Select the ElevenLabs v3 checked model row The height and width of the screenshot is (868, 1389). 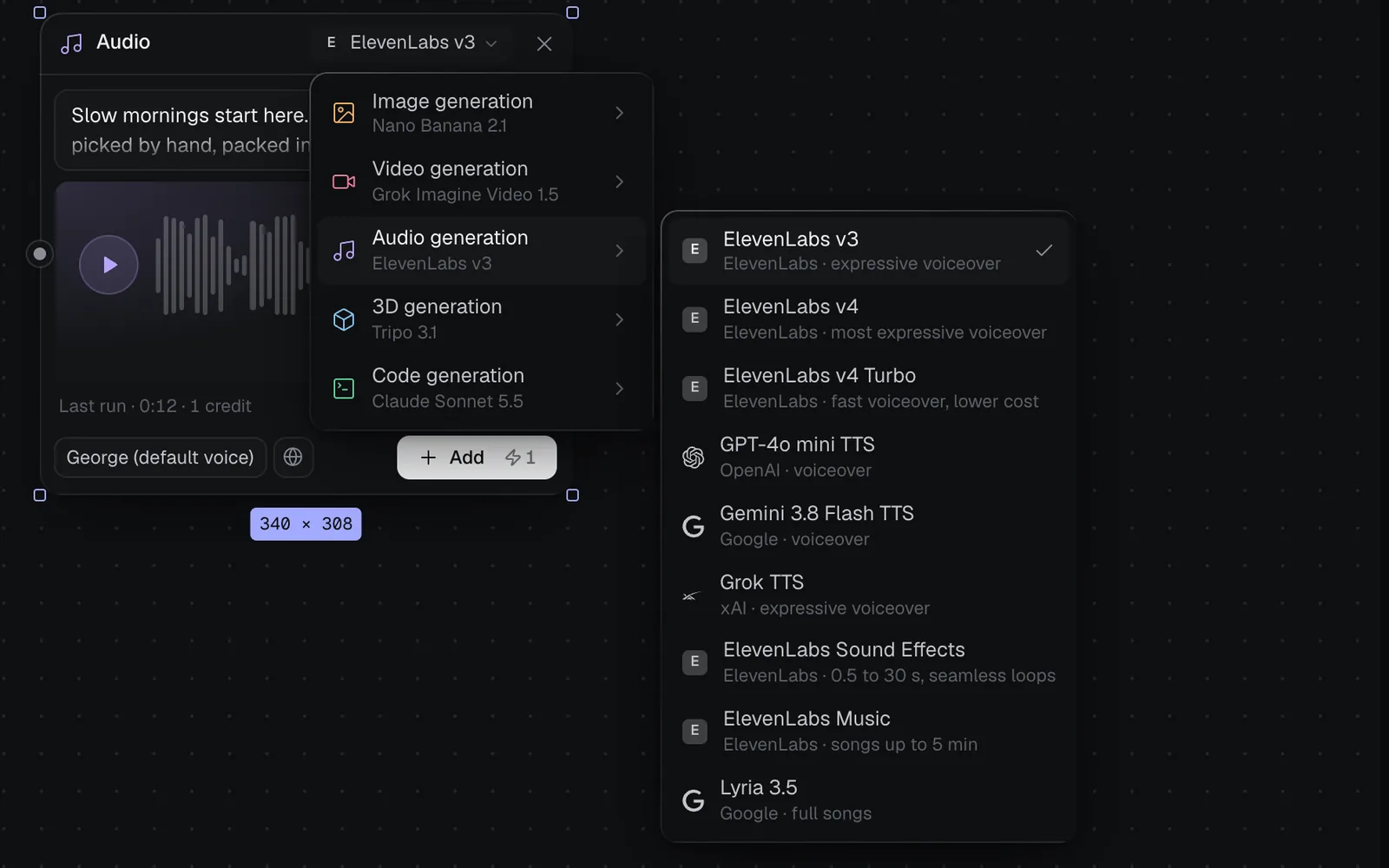[868, 251]
